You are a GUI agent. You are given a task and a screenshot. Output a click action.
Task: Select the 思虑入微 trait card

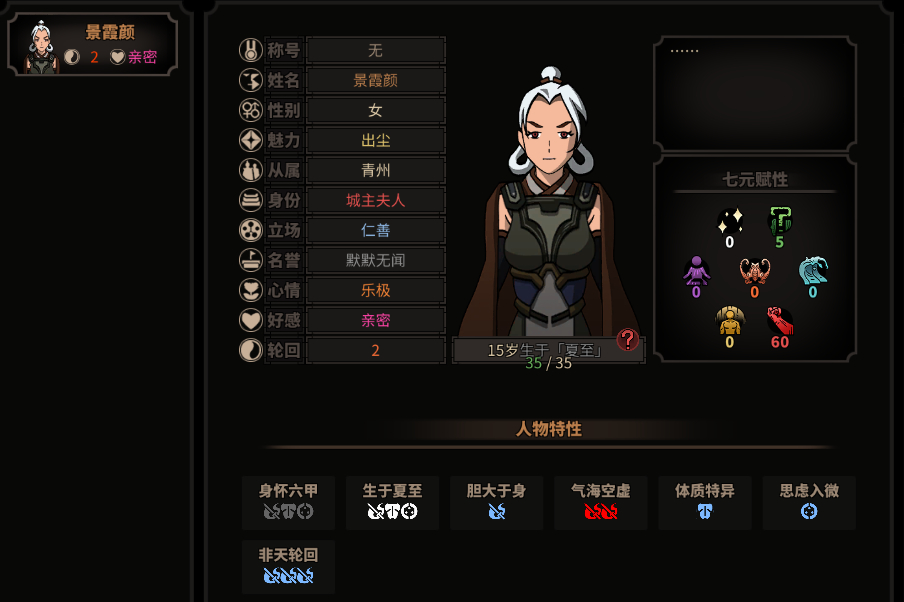pos(809,502)
